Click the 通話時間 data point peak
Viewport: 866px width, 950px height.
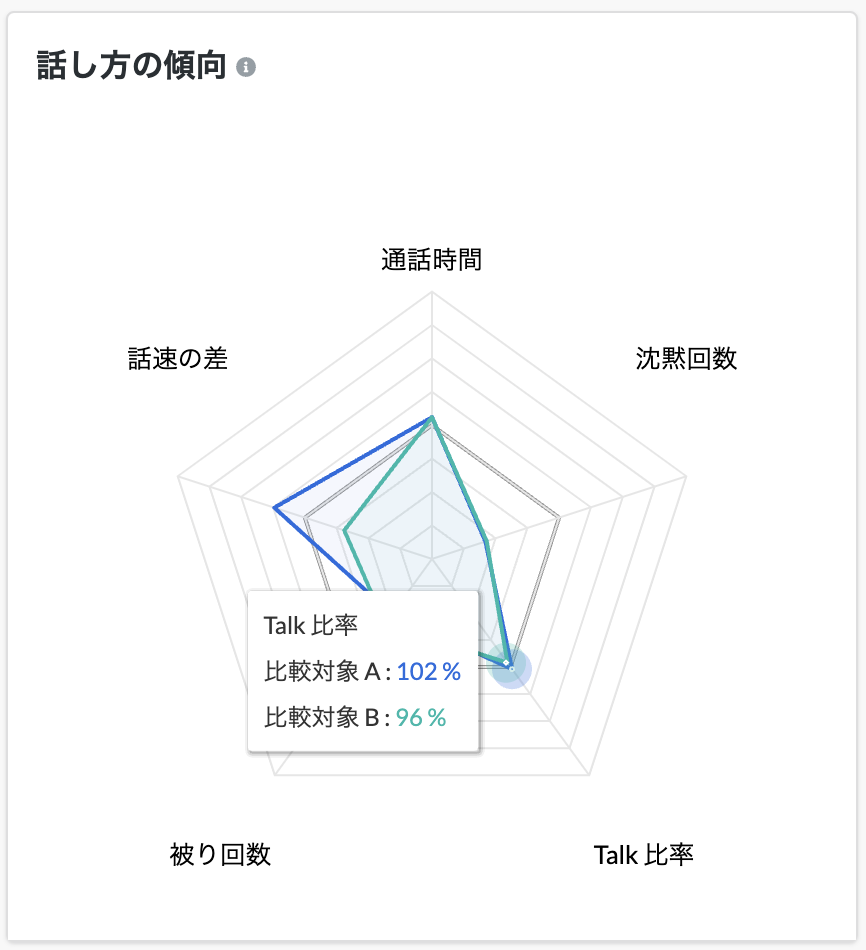click(432, 417)
